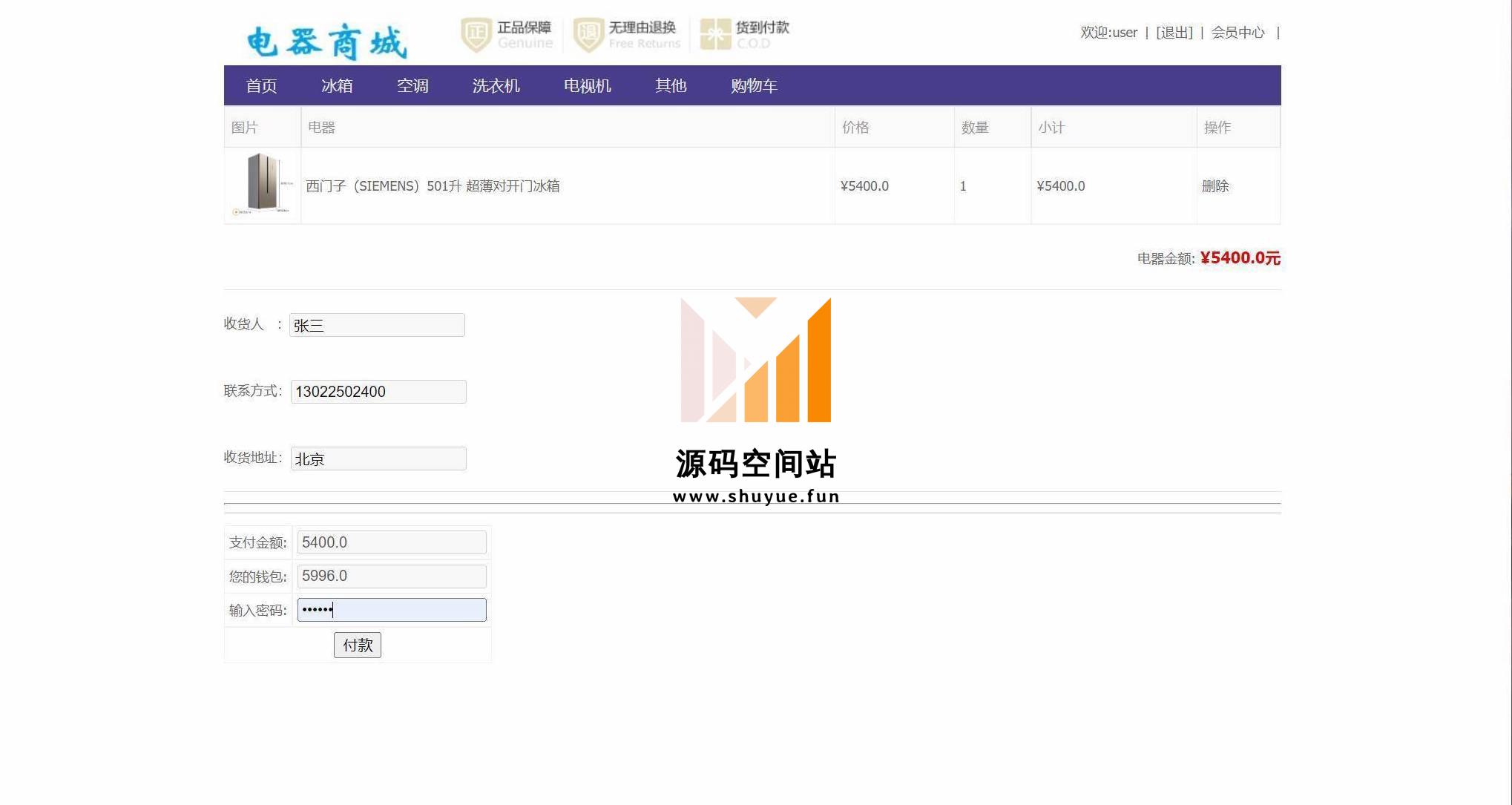The image size is (1512, 805).
Task: Focus the 收货人 name field
Action: (x=377, y=325)
